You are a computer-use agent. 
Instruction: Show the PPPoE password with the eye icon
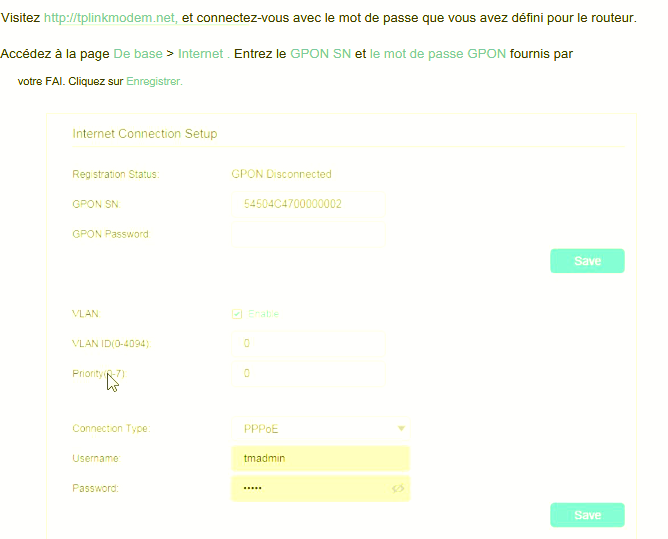(397, 488)
